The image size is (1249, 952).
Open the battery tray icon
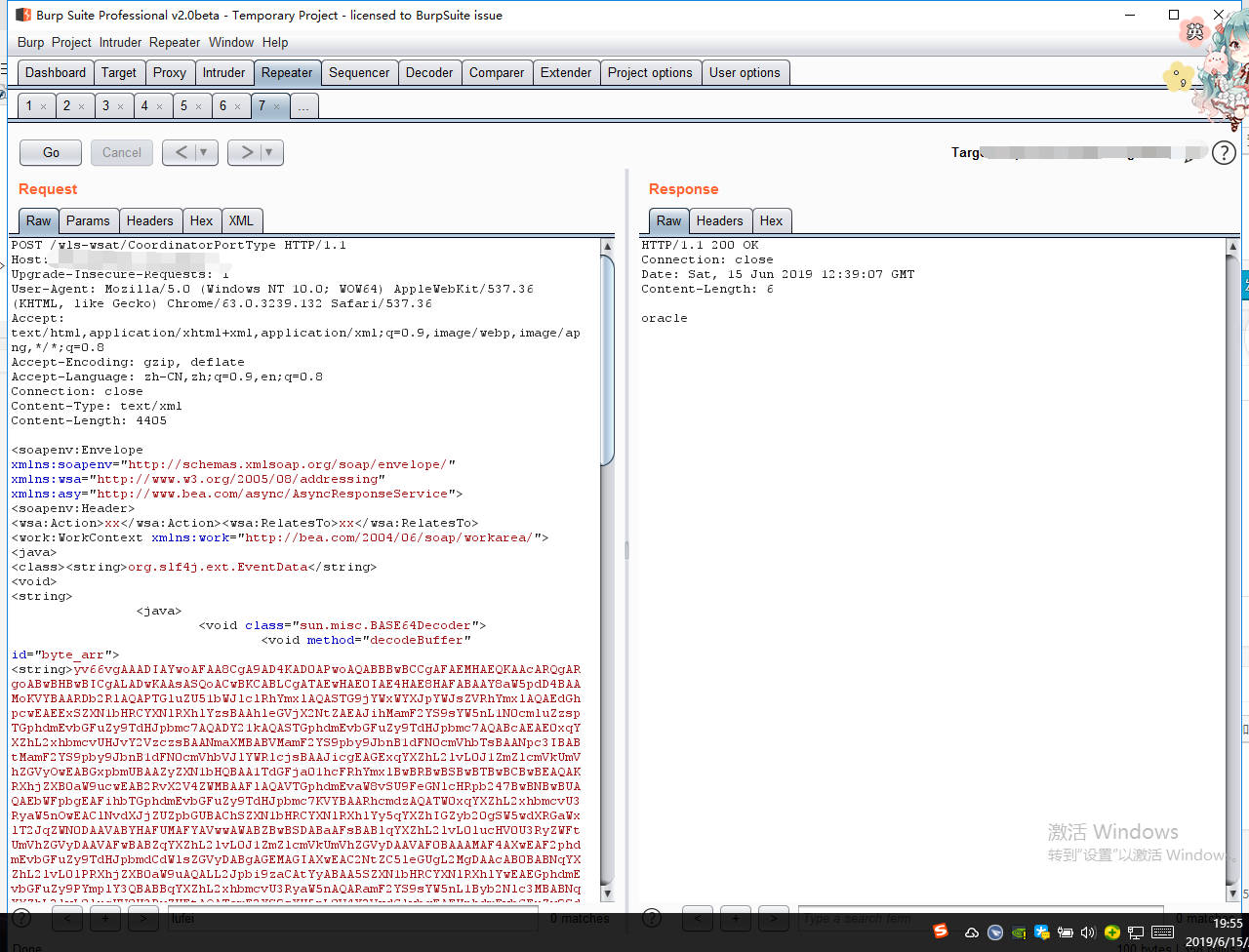point(1066,932)
